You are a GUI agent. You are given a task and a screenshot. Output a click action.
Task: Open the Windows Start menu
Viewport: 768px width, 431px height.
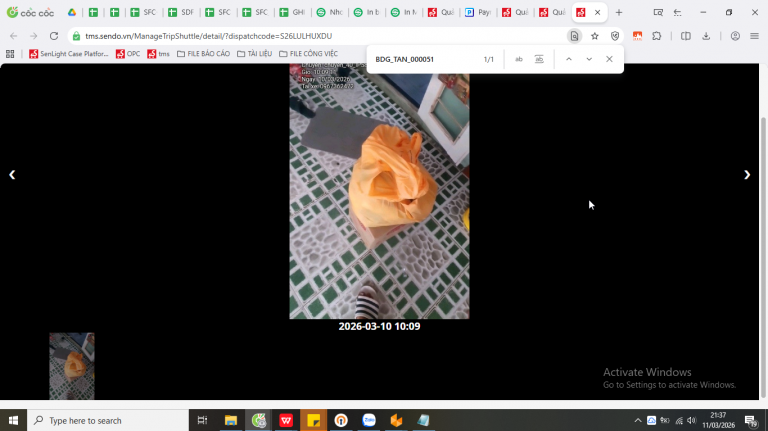pyautogui.click(x=13, y=420)
